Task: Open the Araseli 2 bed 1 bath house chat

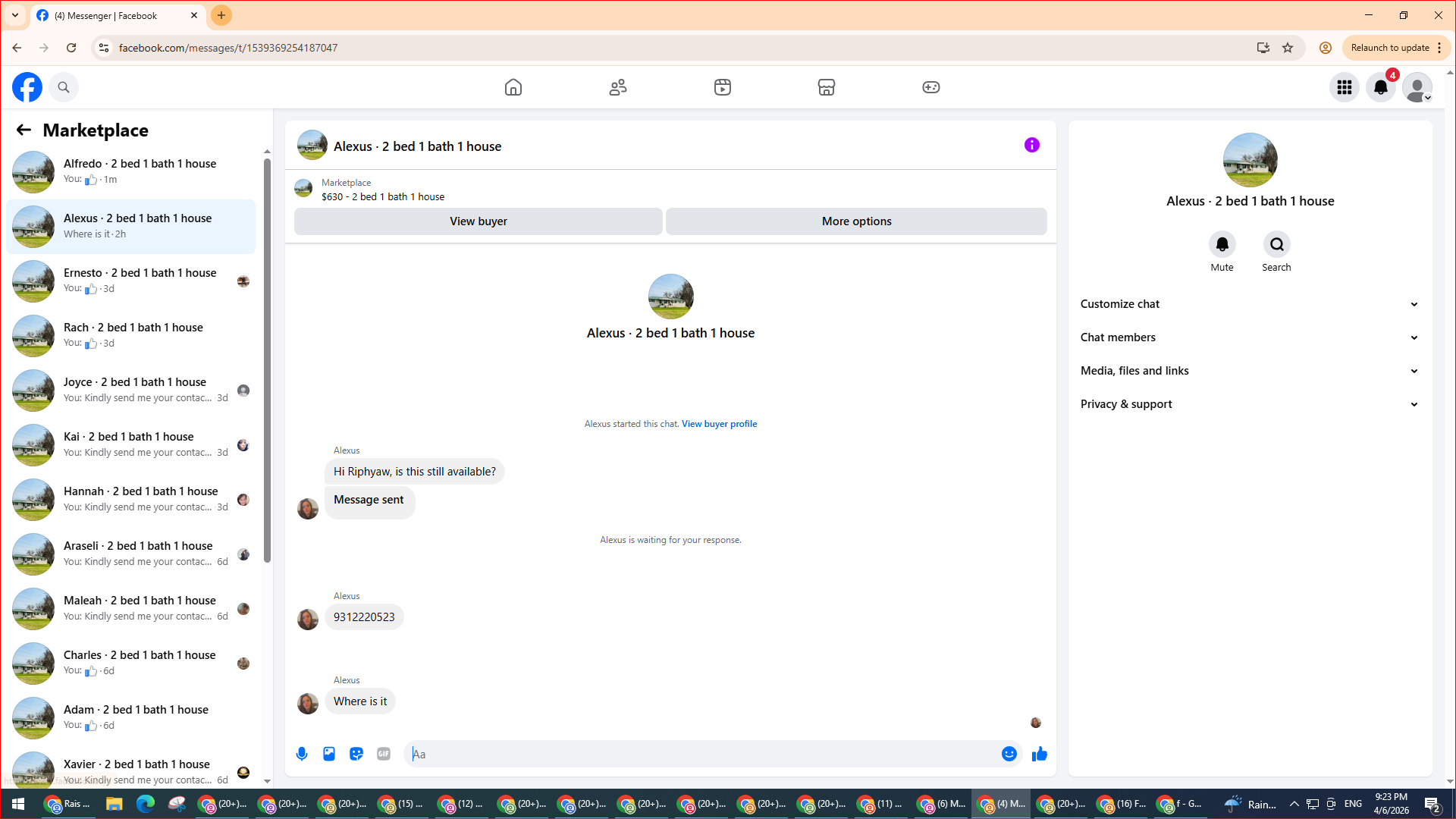Action: point(130,554)
